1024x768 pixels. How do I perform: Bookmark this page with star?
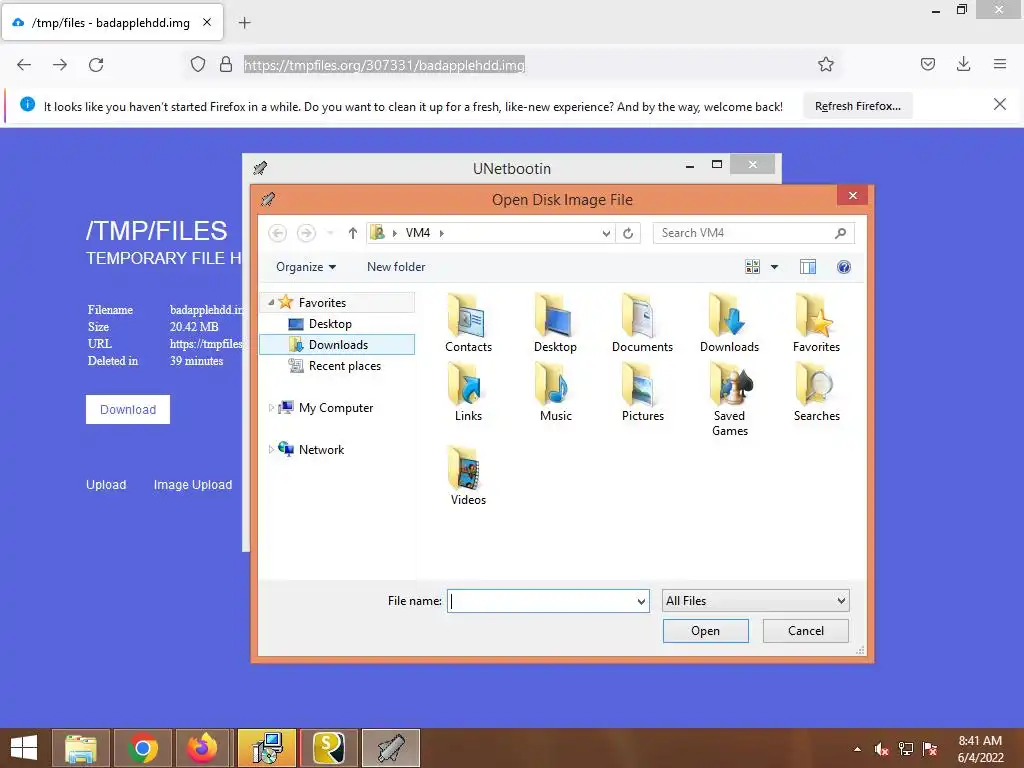pos(825,65)
